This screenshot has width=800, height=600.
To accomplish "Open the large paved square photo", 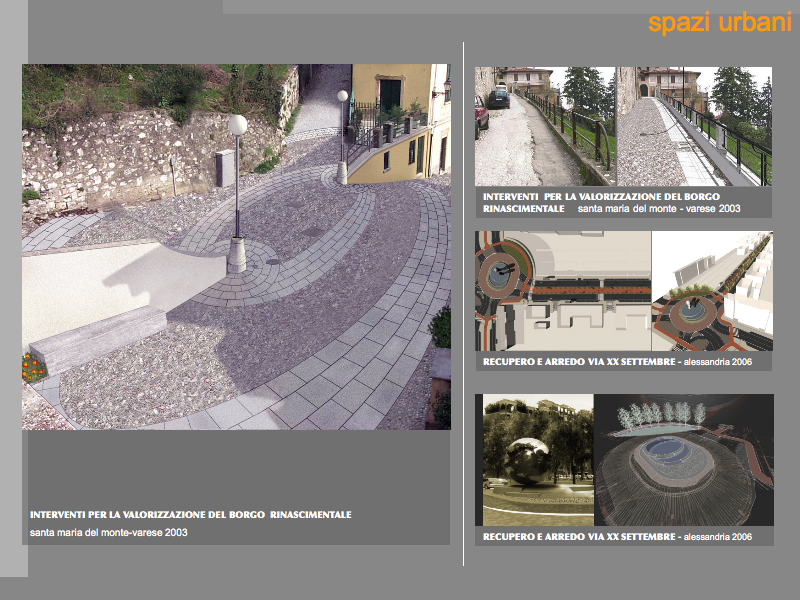I will pyautogui.click(x=236, y=246).
